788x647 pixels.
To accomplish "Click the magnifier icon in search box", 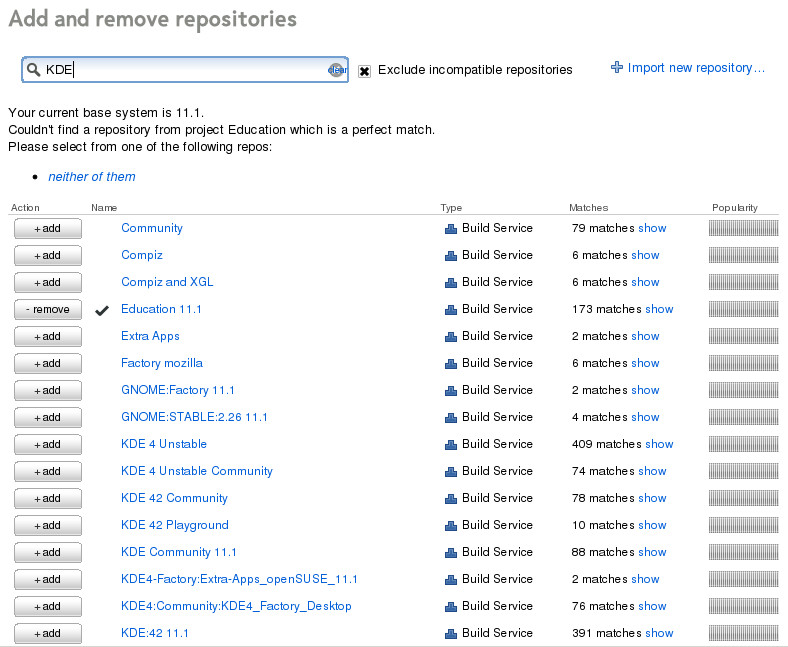I will coord(34,70).
